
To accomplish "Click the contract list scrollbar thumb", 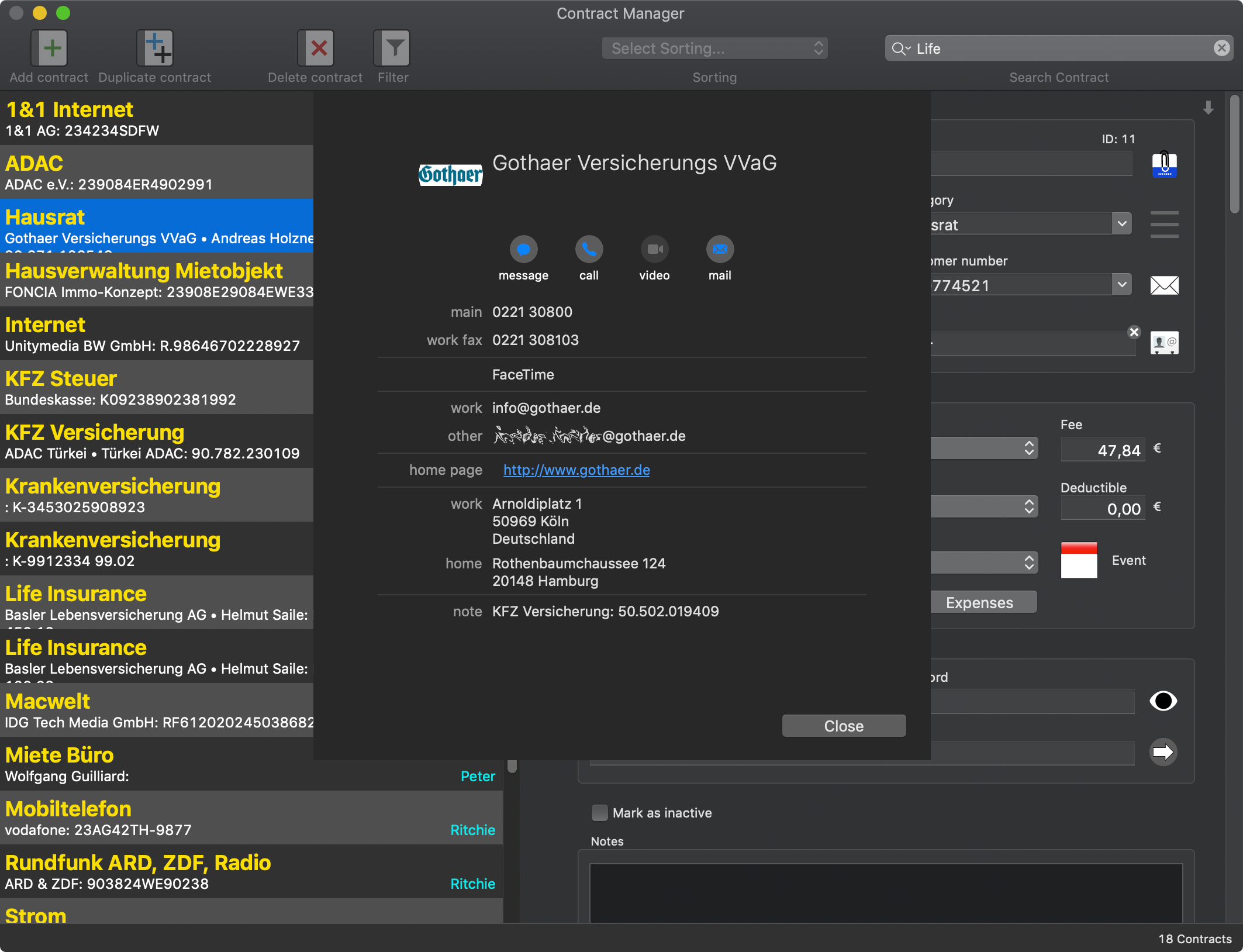I will (x=512, y=766).
